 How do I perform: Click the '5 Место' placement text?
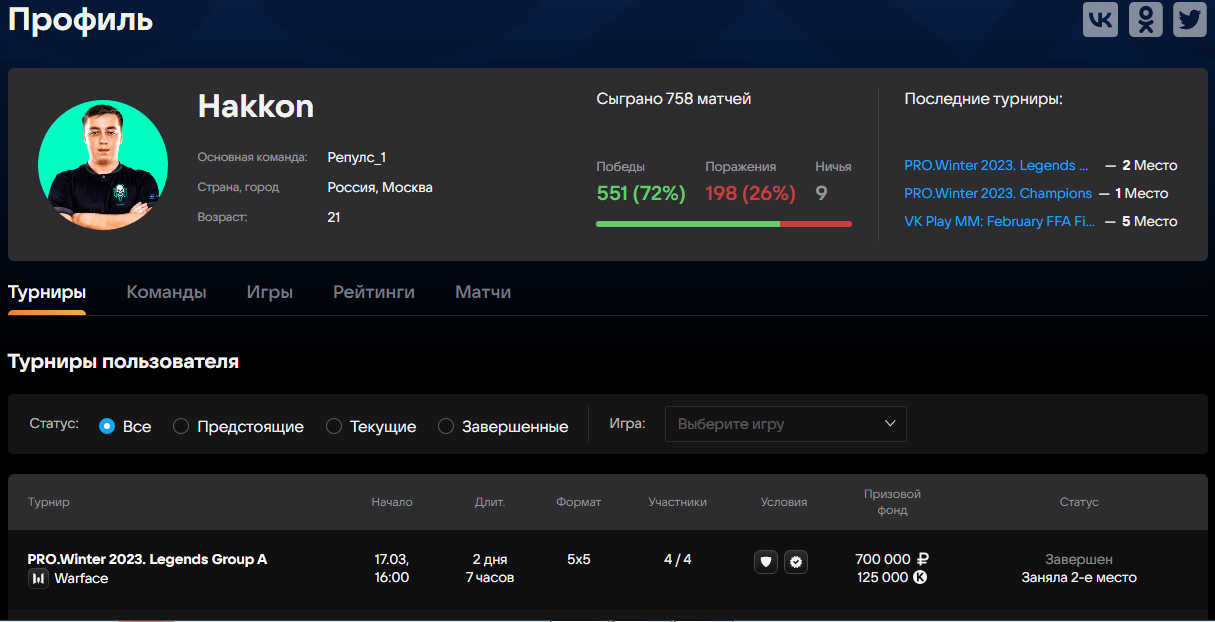point(1150,221)
